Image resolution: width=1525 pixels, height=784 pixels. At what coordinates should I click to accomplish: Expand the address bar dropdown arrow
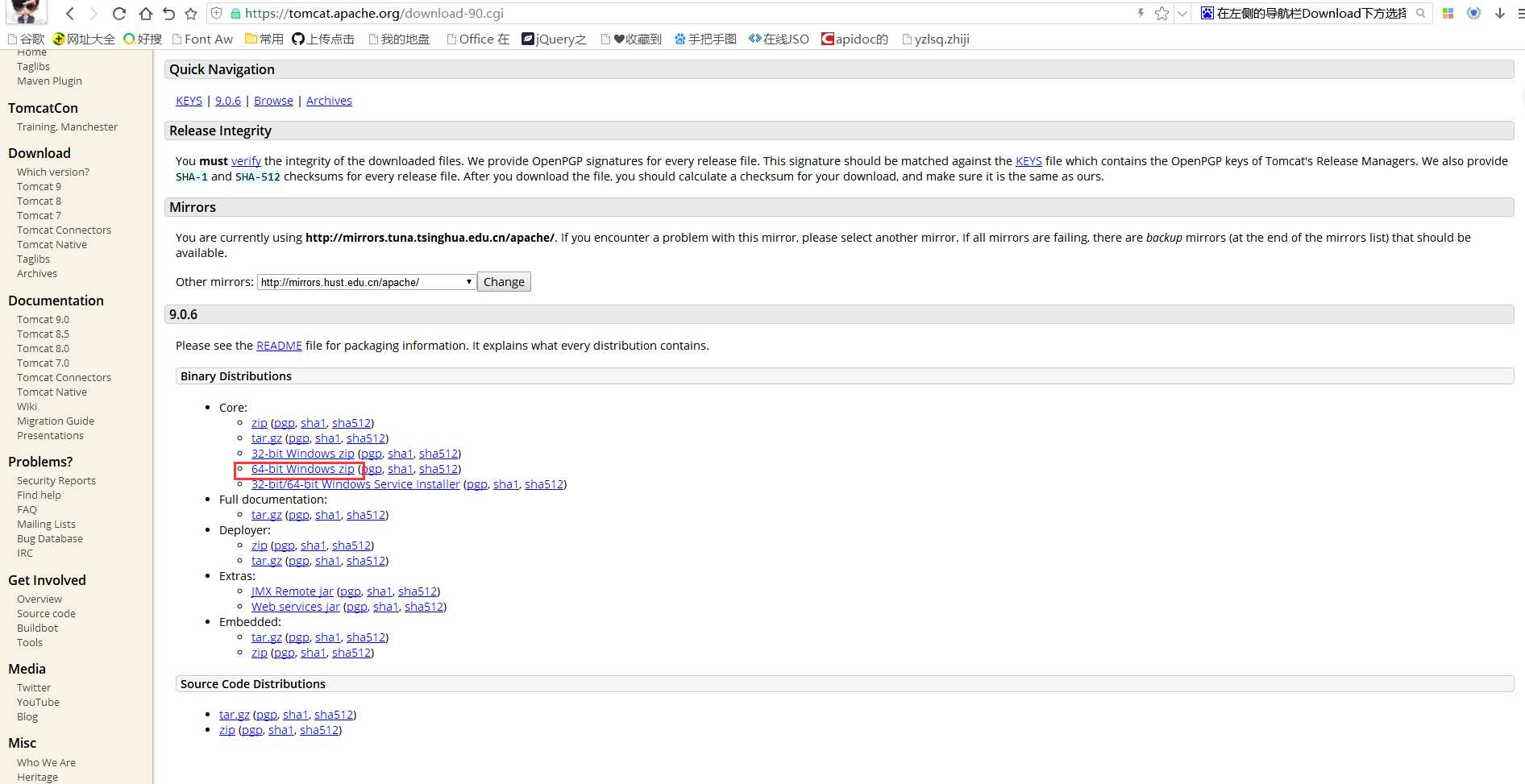[1182, 13]
